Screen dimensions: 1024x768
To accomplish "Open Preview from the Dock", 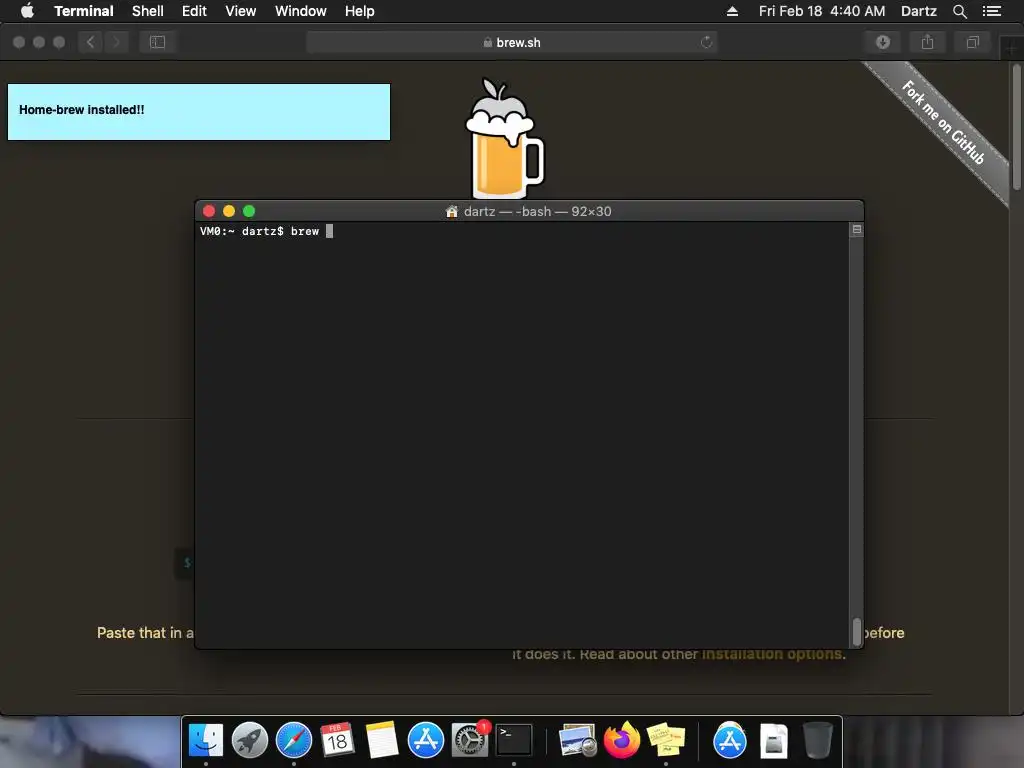I will [578, 741].
